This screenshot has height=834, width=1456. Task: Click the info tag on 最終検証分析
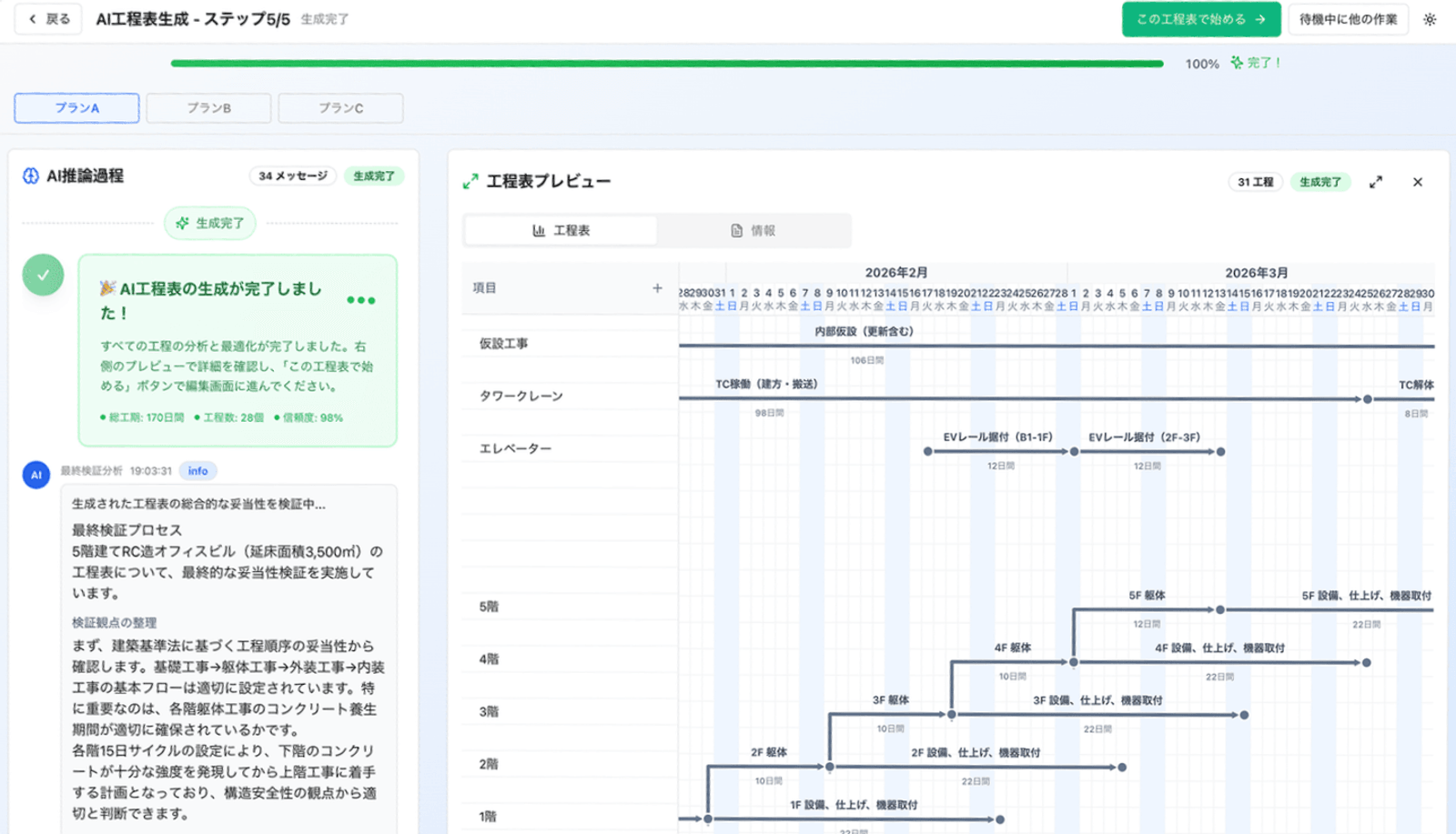pyautogui.click(x=198, y=471)
